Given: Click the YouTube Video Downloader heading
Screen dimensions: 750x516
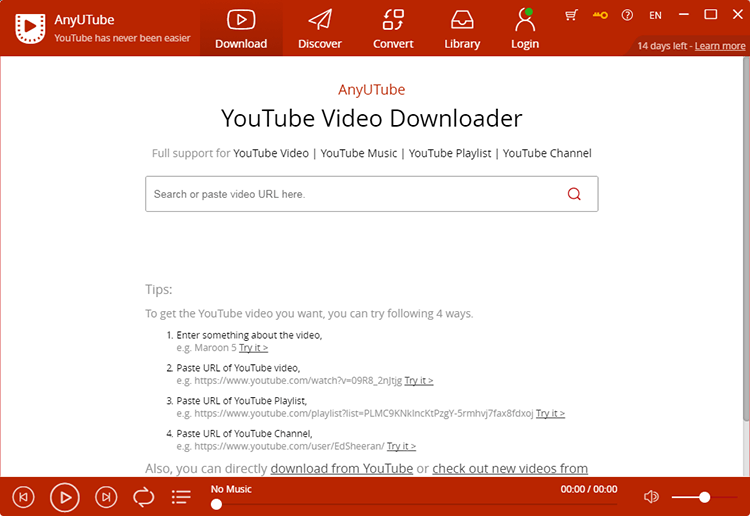Looking at the screenshot, I should (x=372, y=118).
